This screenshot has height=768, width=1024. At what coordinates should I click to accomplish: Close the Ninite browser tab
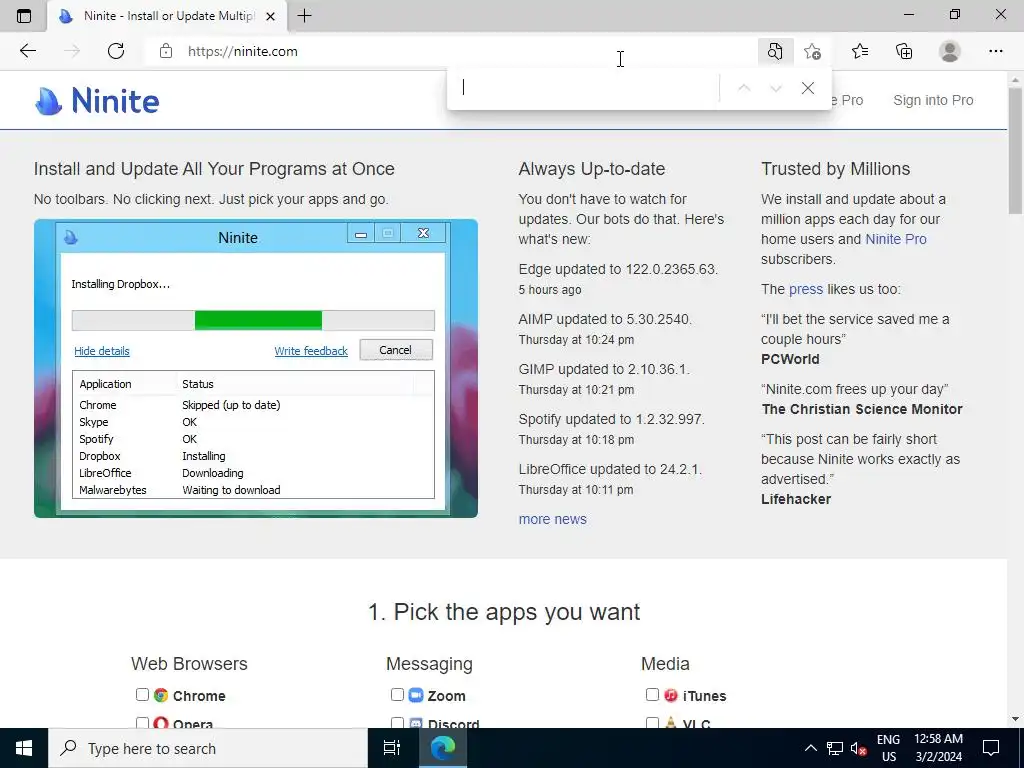(x=270, y=16)
